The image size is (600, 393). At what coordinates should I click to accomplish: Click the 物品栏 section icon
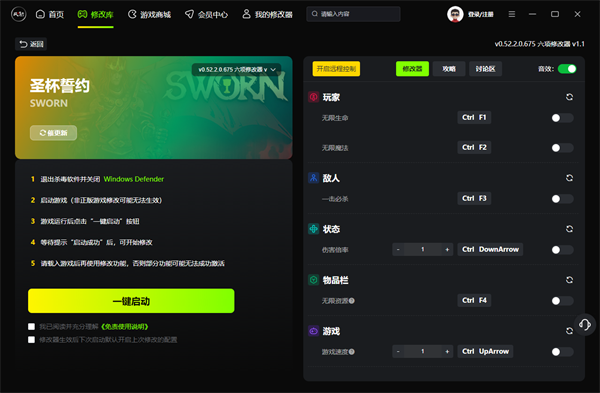coord(313,280)
